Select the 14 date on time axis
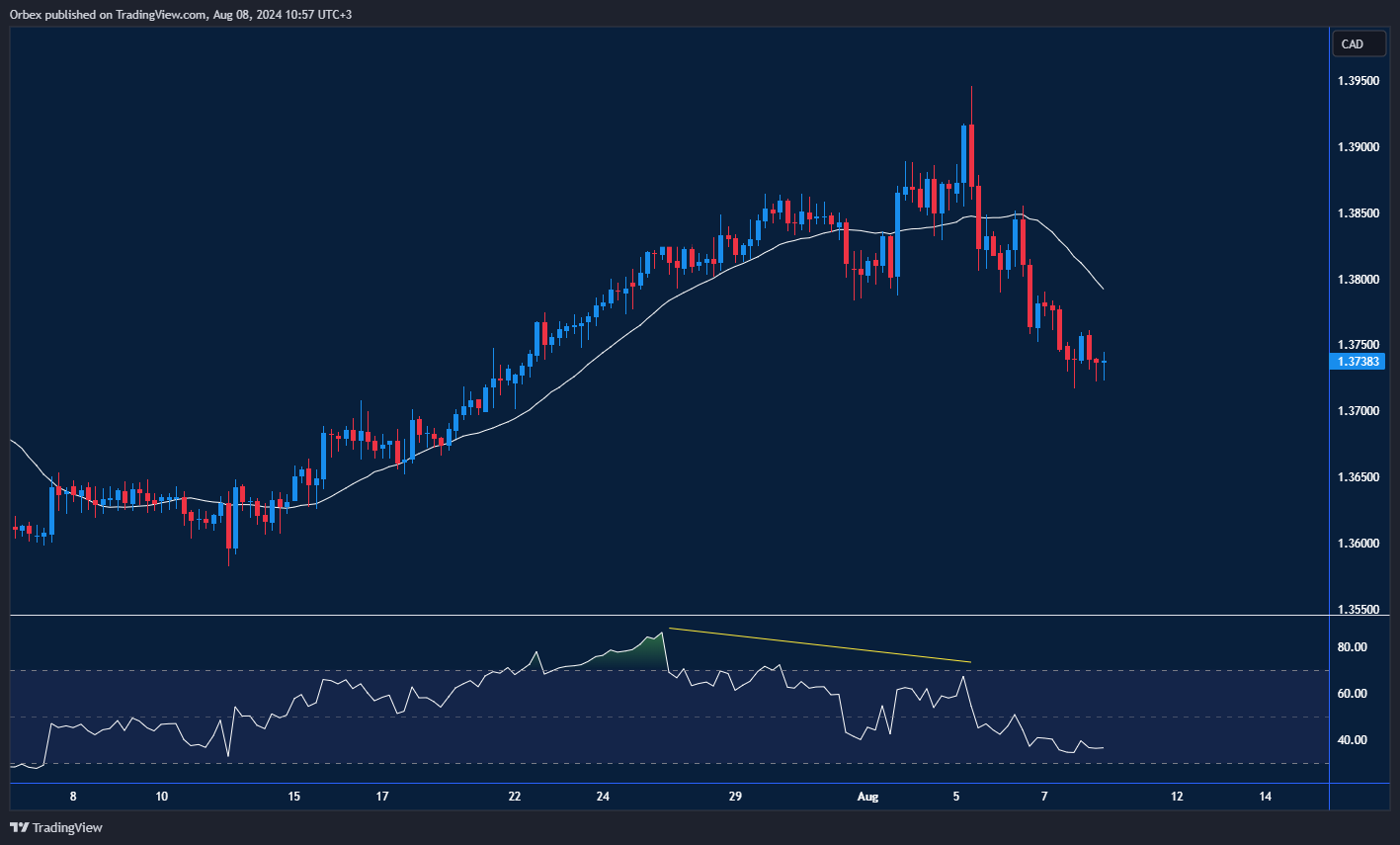The image size is (1400, 845). 1266,796
